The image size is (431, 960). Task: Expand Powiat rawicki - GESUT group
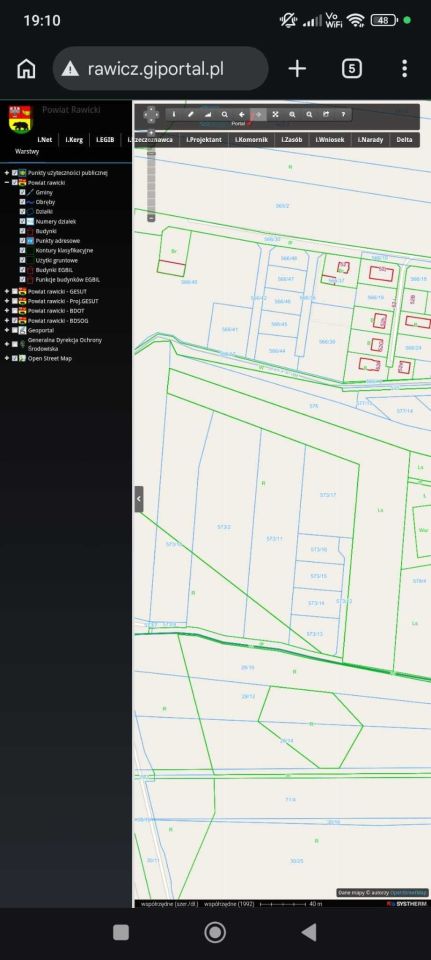[x=7, y=291]
